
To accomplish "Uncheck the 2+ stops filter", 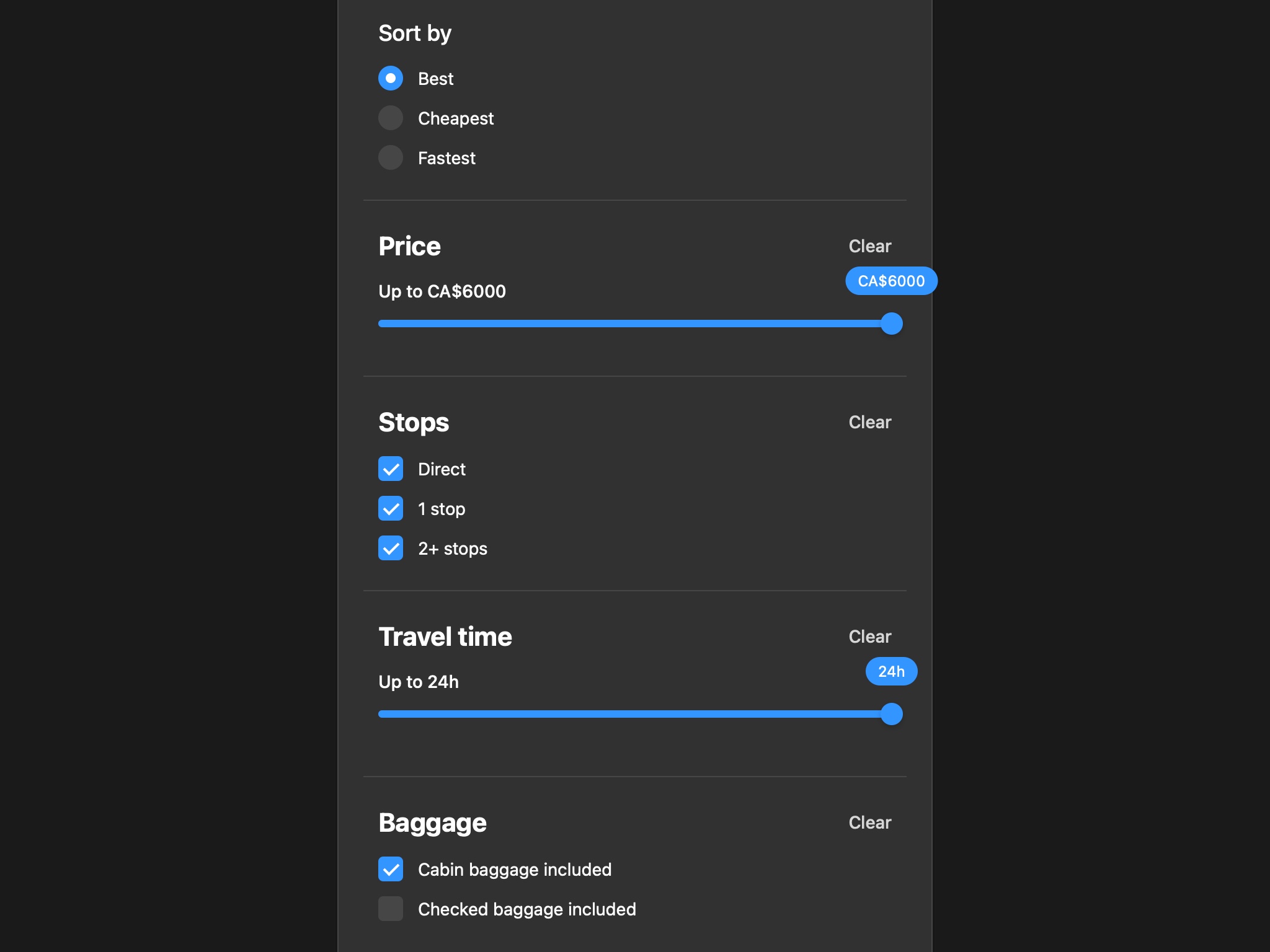I will [x=391, y=549].
